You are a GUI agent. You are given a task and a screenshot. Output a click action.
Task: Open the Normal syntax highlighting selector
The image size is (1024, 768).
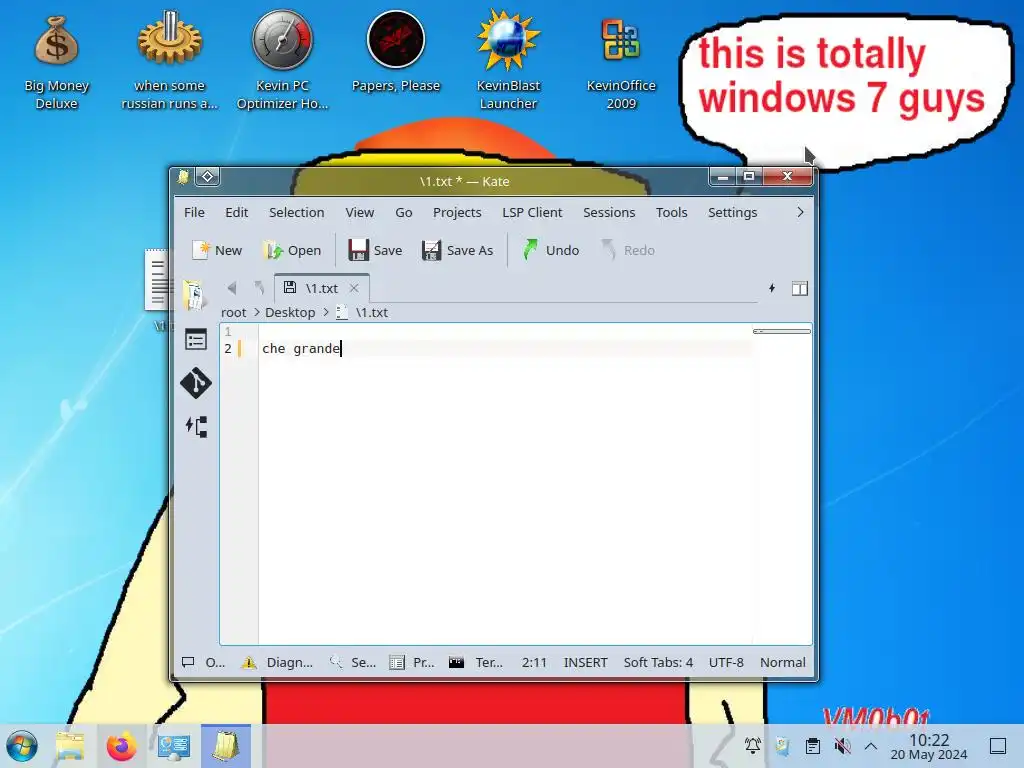coord(782,662)
